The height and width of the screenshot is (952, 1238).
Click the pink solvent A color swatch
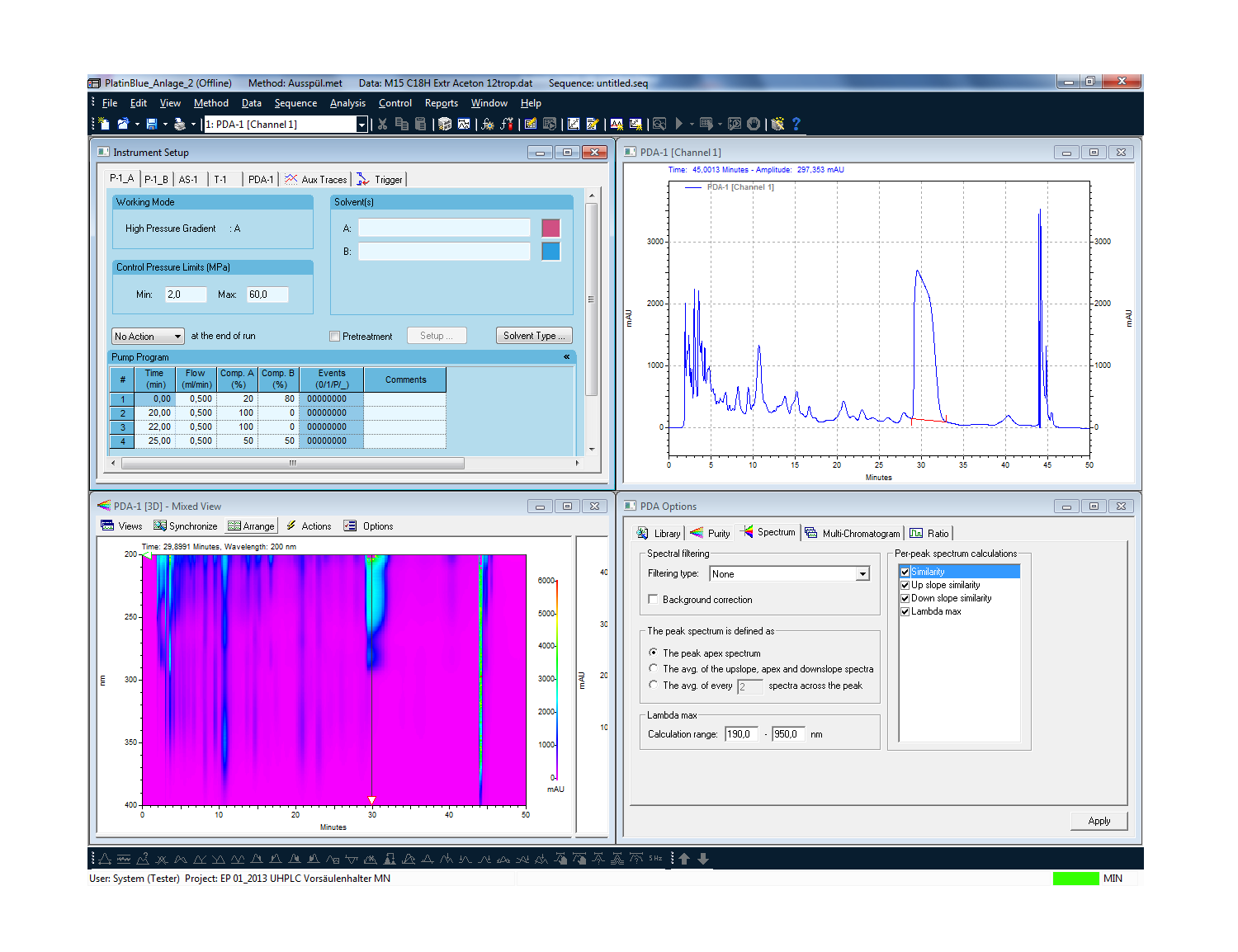click(550, 229)
